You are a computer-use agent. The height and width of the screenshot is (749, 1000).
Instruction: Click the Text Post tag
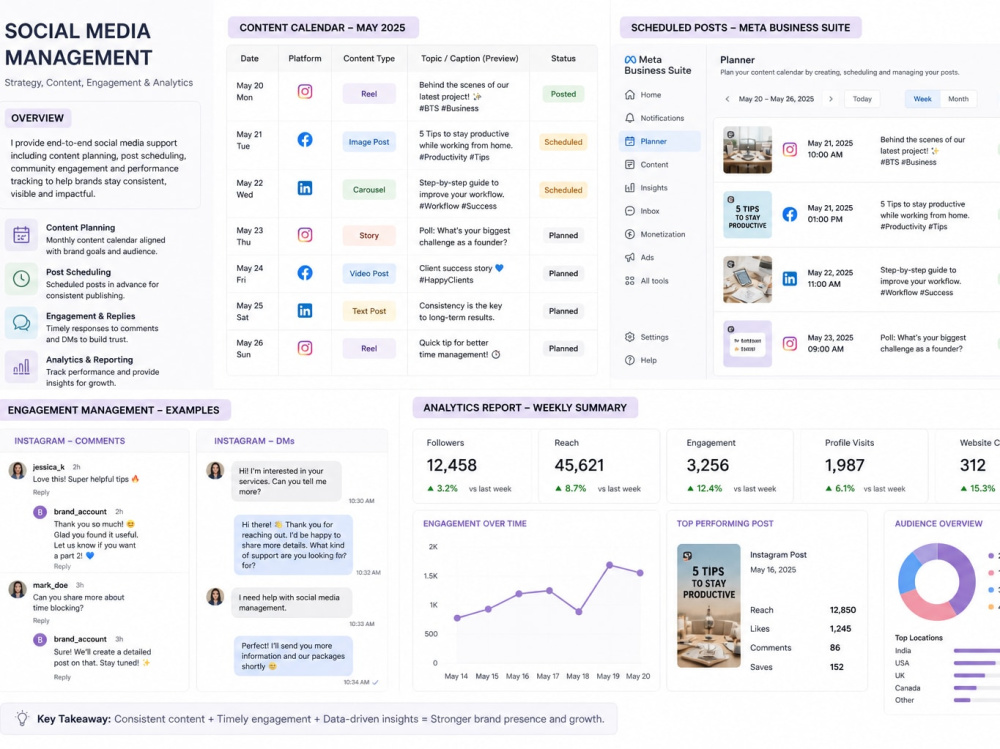pos(369,311)
